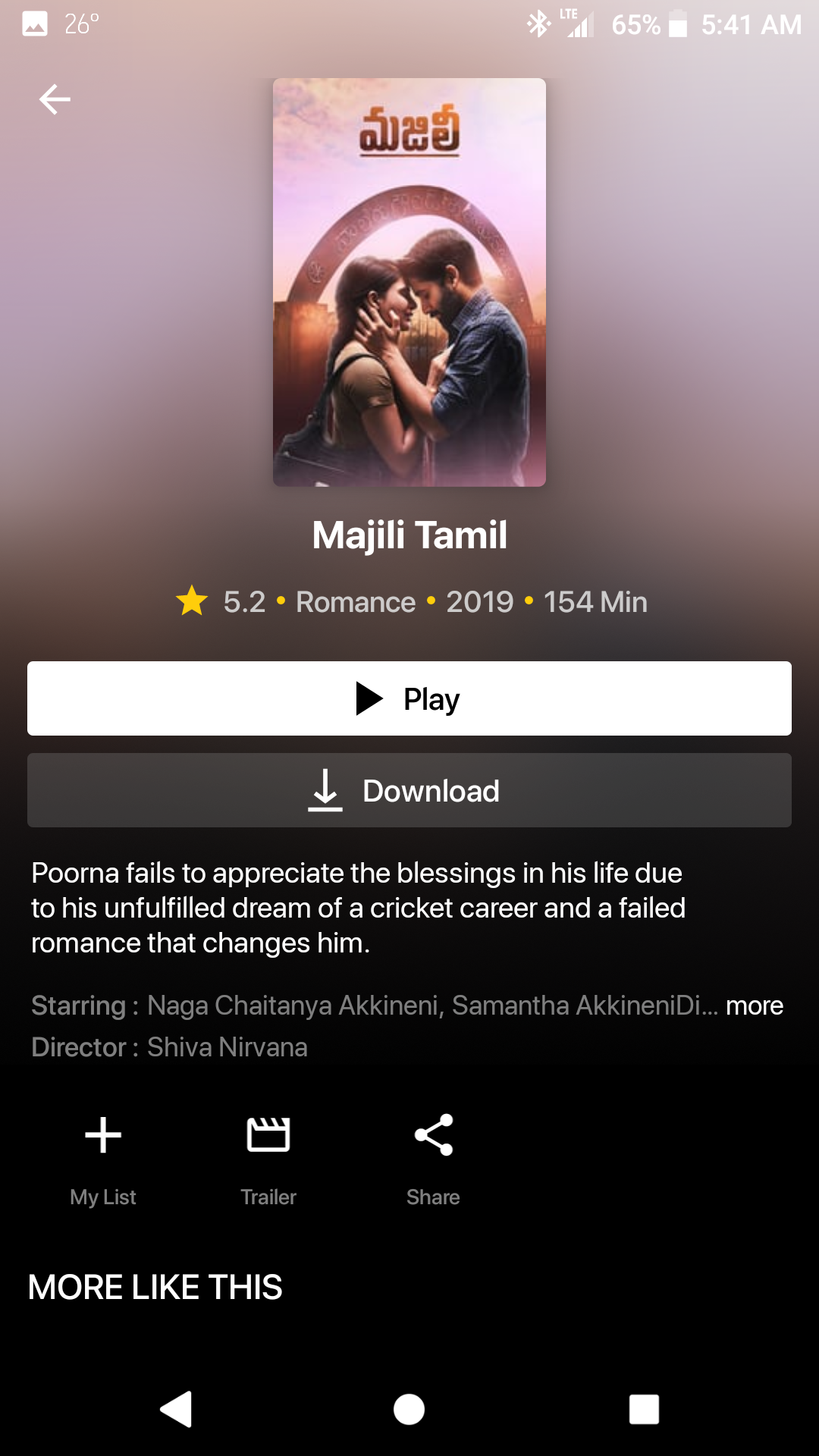Open the Majili movie poster thumbnail
The width and height of the screenshot is (819, 1456).
(x=409, y=282)
